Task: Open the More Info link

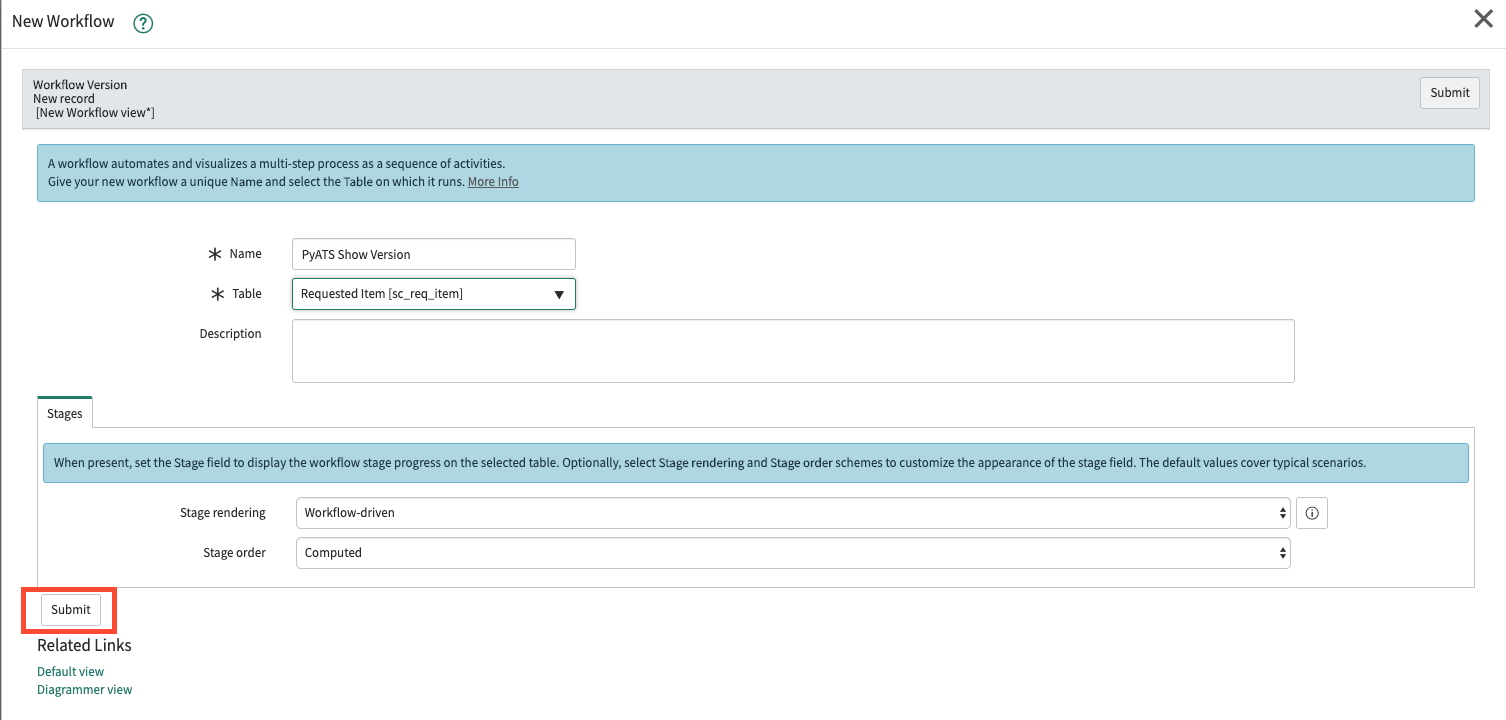Action: pos(493,182)
